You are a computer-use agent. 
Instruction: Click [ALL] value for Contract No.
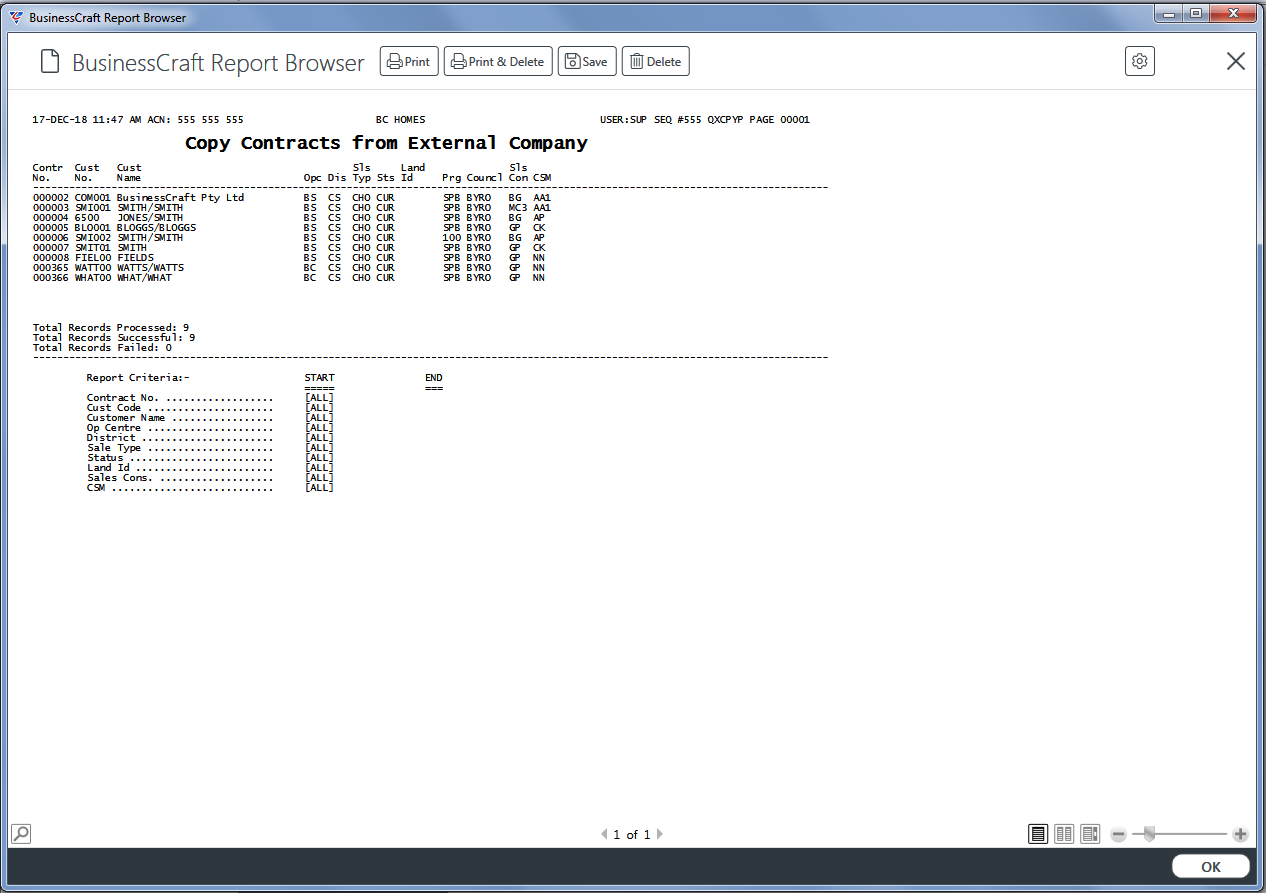[319, 398]
